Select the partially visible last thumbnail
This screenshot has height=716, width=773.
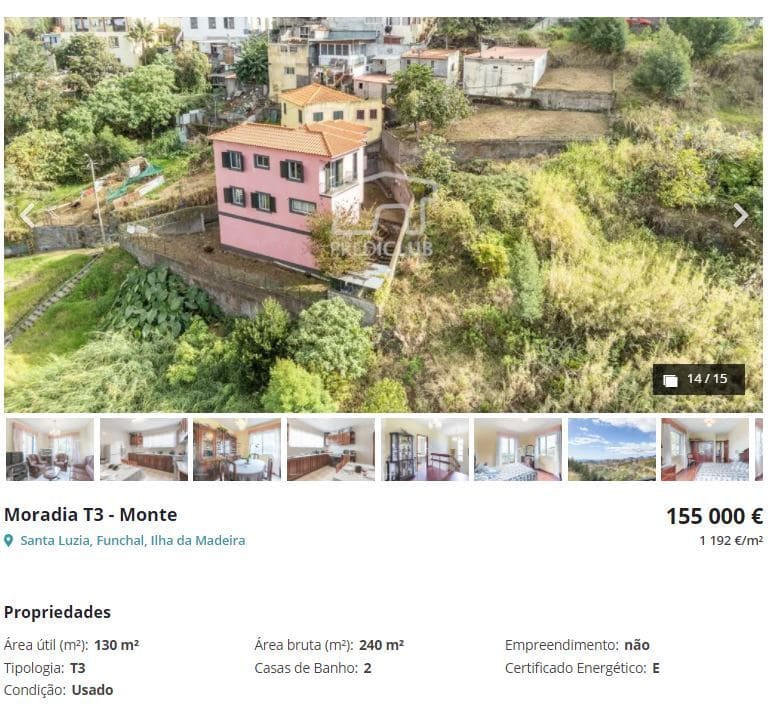coord(759,449)
